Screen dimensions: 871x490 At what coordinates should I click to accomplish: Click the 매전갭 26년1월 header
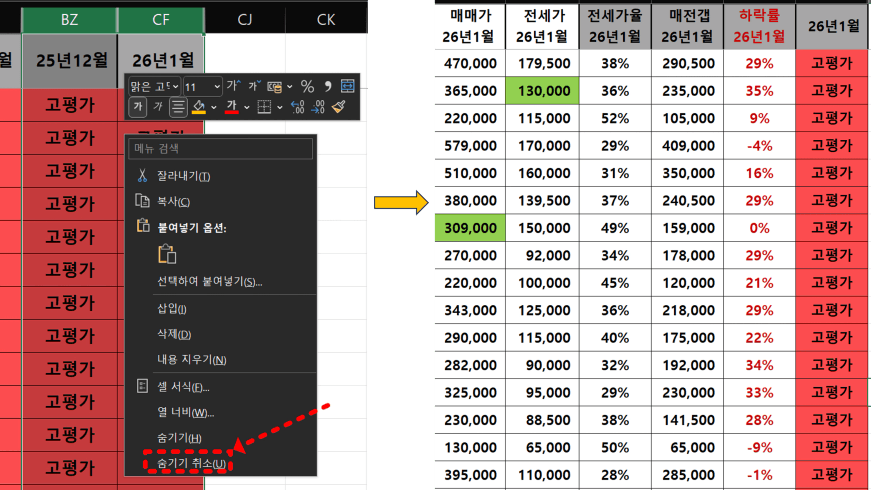click(688, 27)
